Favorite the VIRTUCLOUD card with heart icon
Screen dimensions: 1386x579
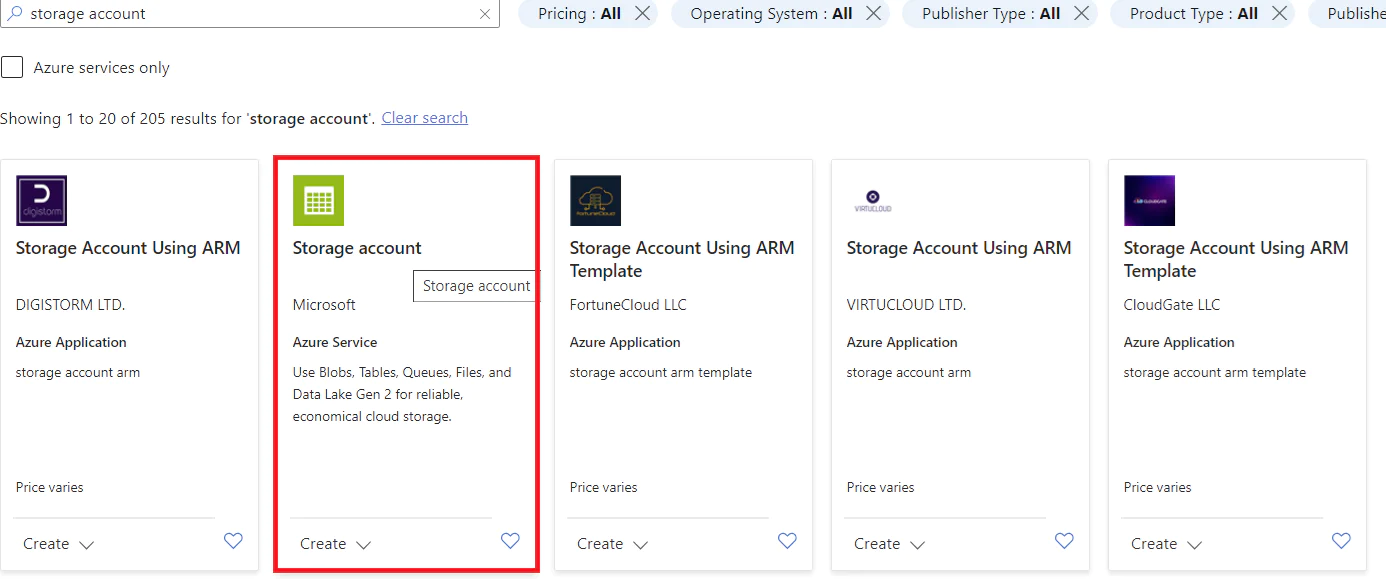(1064, 541)
